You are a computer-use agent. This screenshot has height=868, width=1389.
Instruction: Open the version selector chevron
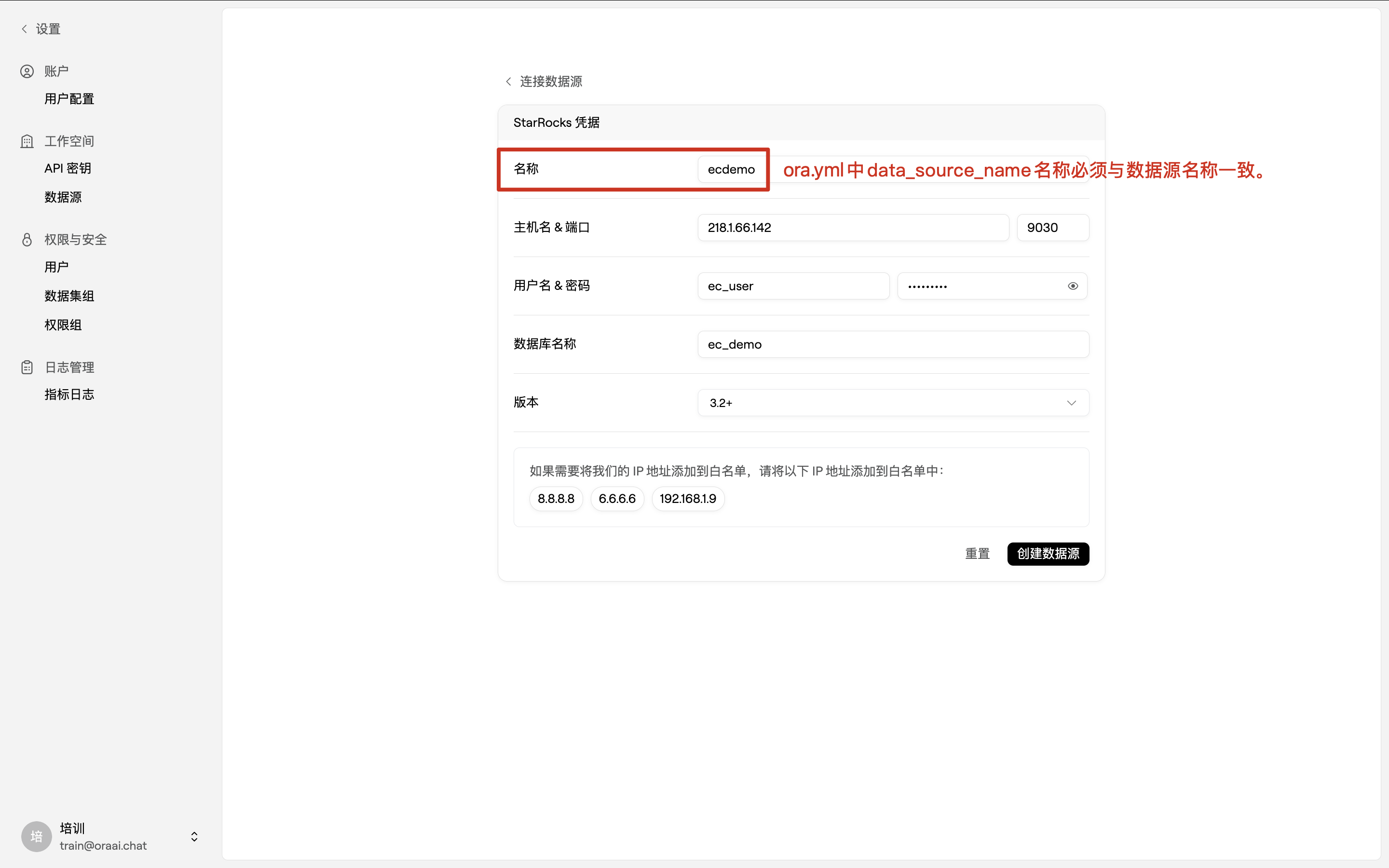point(1071,403)
